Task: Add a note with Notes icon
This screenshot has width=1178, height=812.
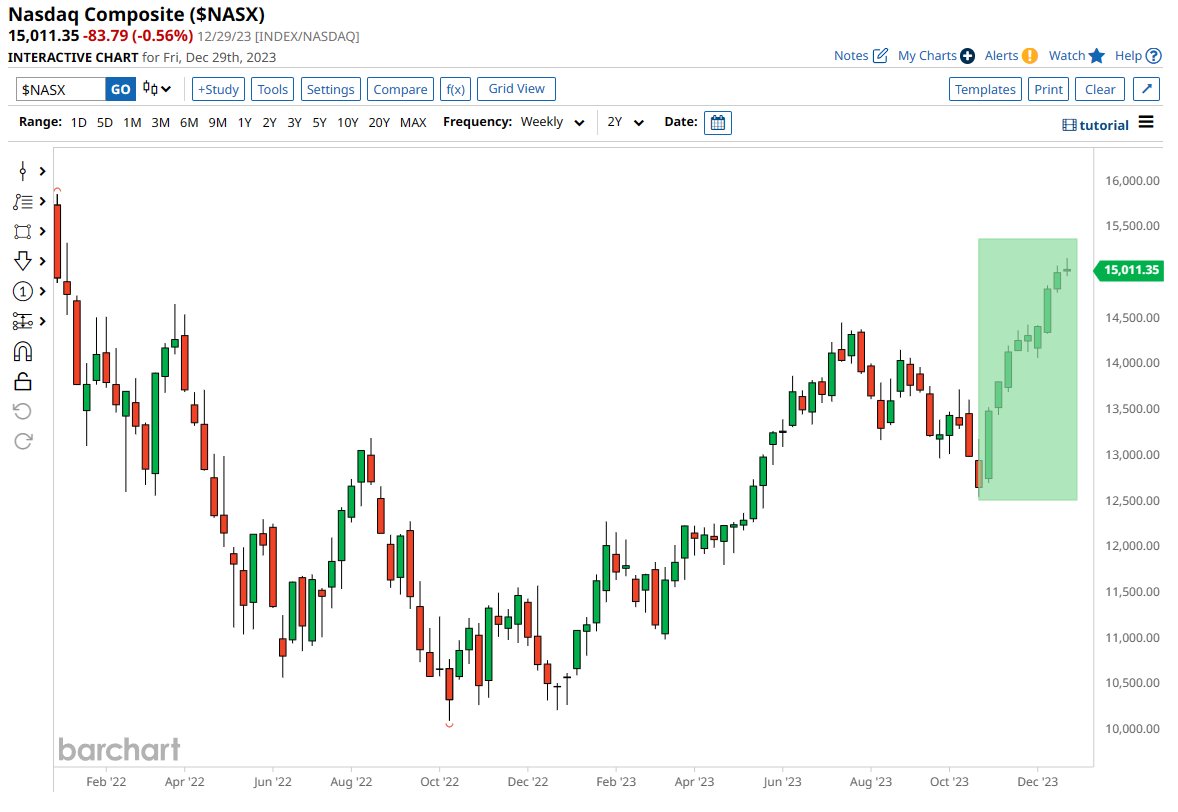Action: click(880, 56)
